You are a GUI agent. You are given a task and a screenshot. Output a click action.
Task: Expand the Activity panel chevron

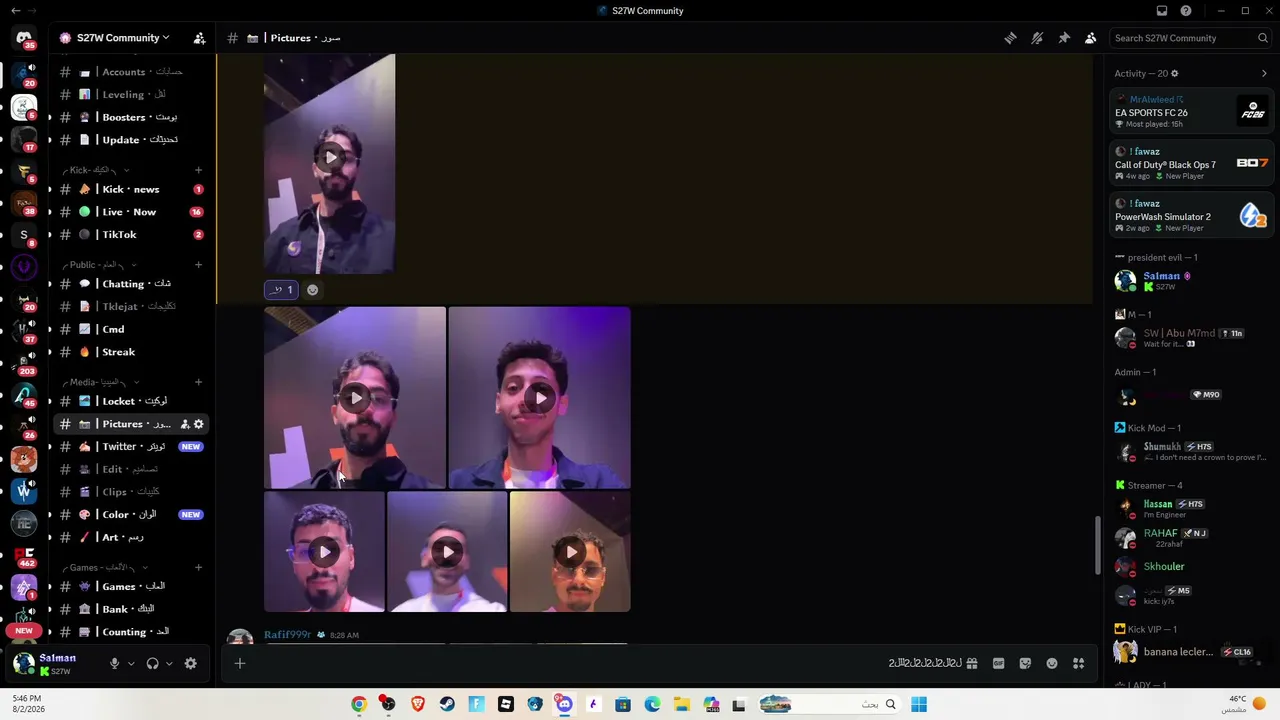(1264, 73)
